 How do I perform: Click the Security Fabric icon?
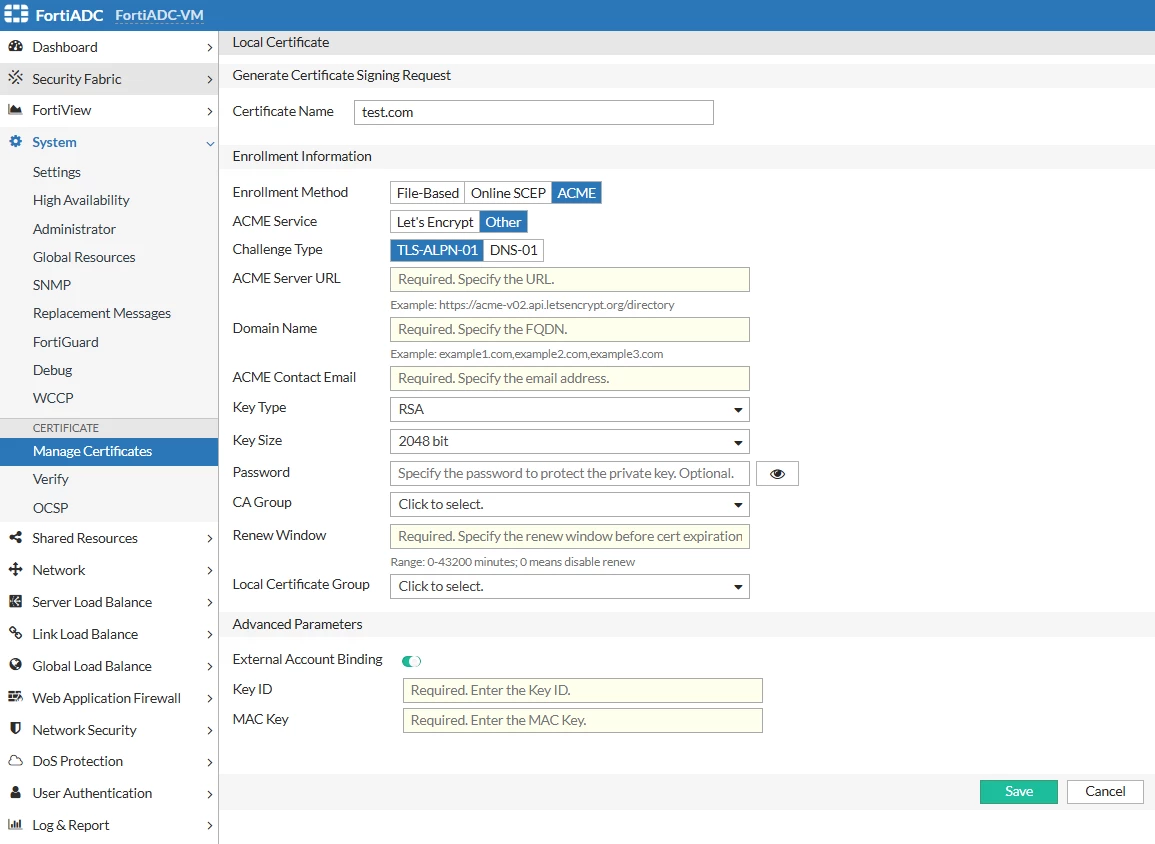pos(15,77)
